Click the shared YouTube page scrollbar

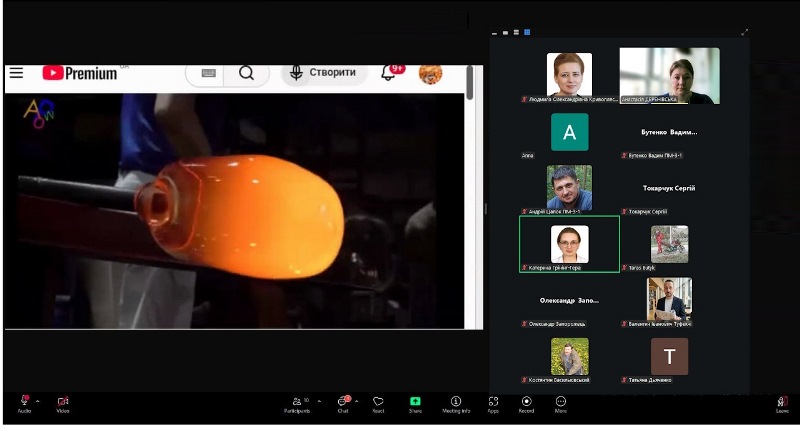click(469, 83)
